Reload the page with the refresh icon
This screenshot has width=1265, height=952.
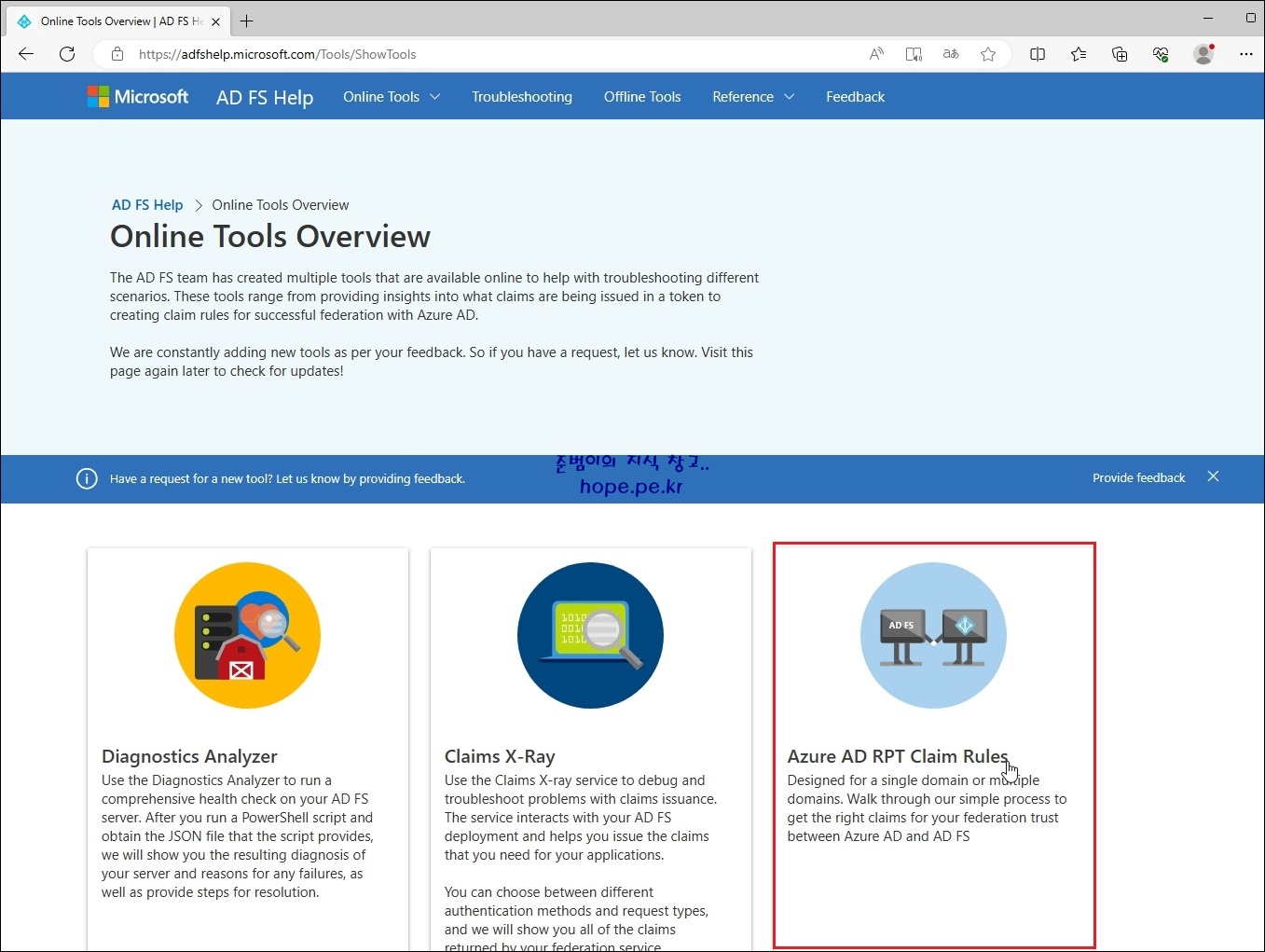click(67, 54)
